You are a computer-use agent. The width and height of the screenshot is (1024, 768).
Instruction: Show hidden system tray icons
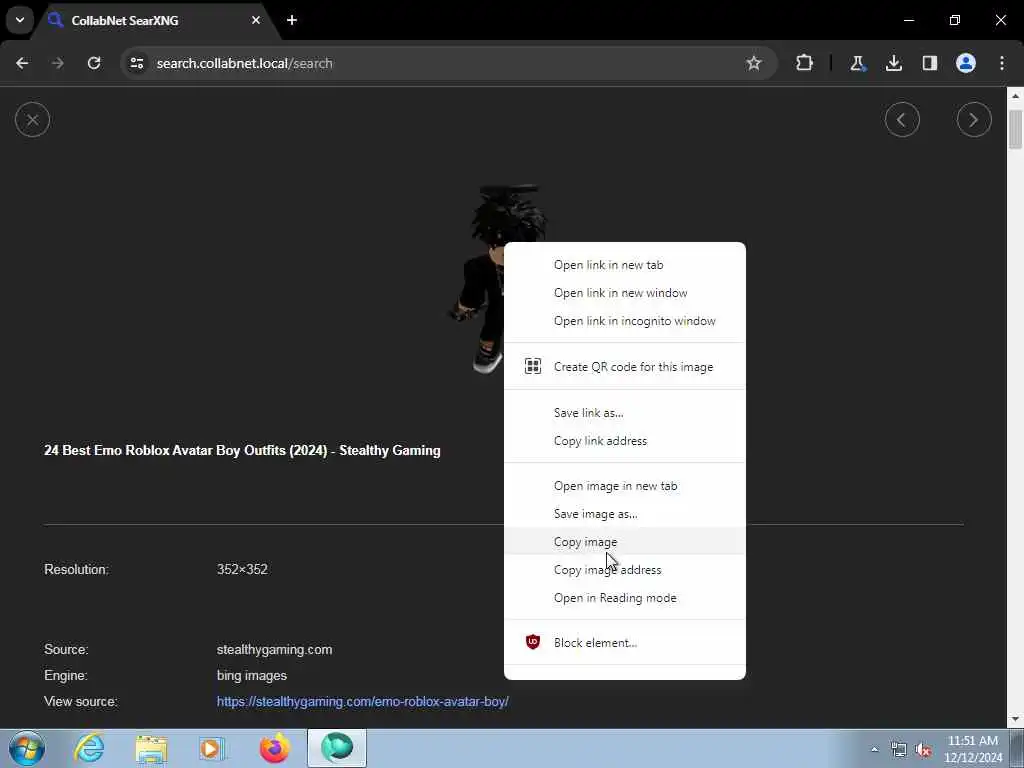[x=874, y=749]
